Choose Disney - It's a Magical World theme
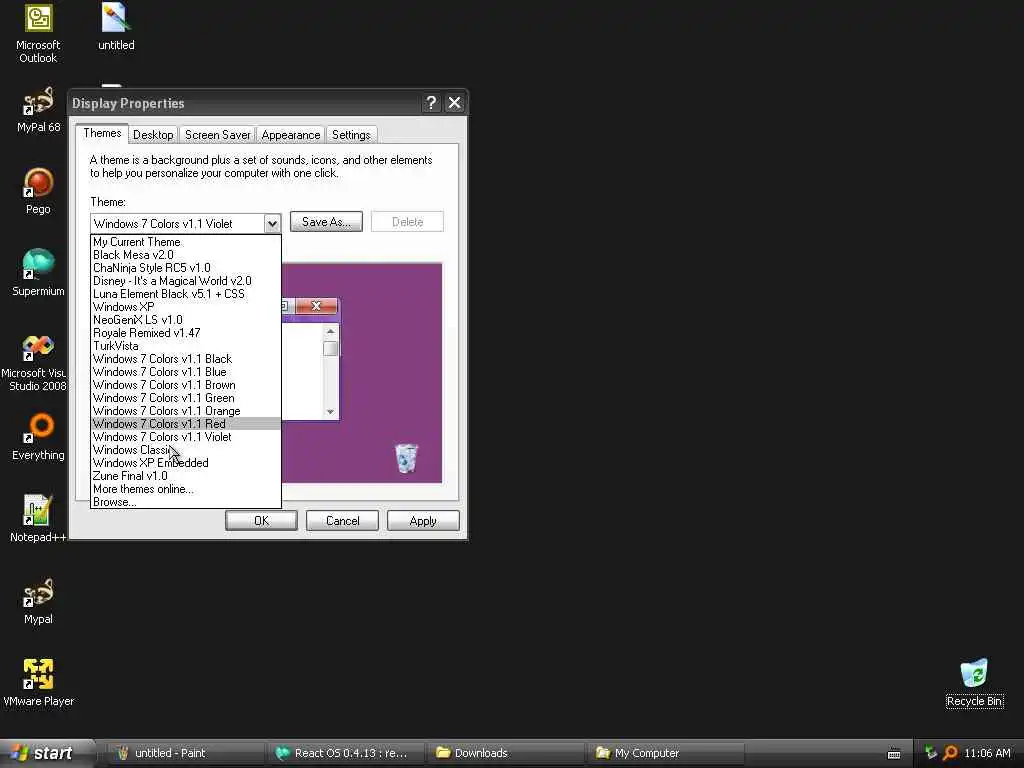 coord(186,281)
